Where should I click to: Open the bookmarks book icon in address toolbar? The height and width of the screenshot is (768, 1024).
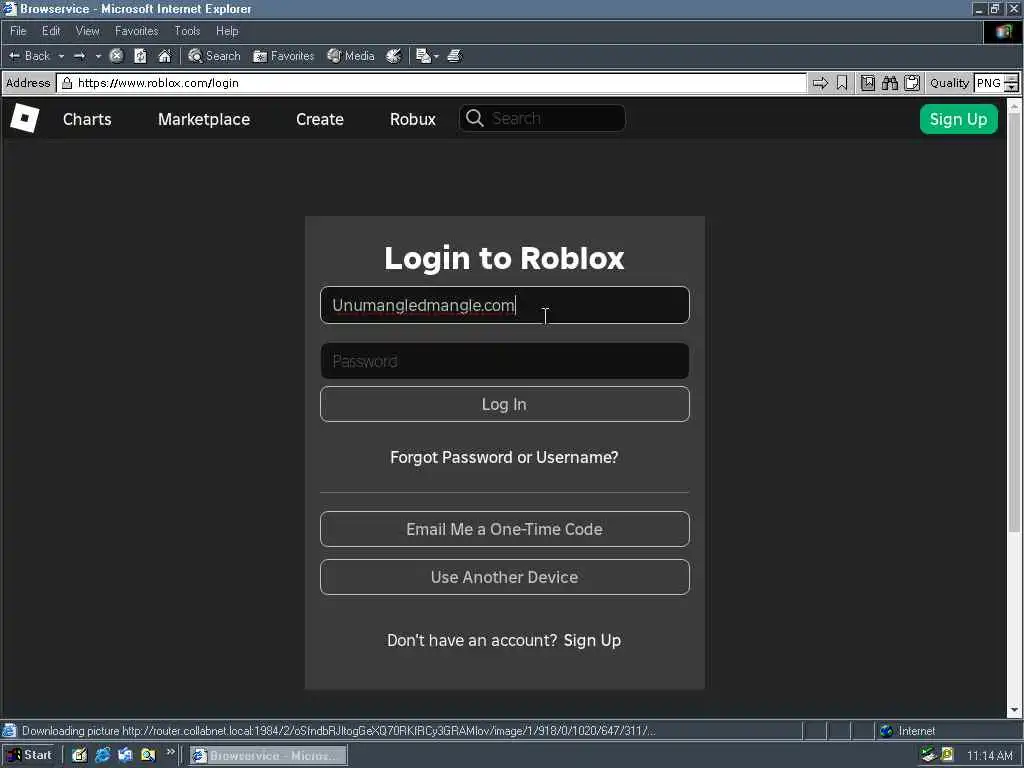point(867,83)
